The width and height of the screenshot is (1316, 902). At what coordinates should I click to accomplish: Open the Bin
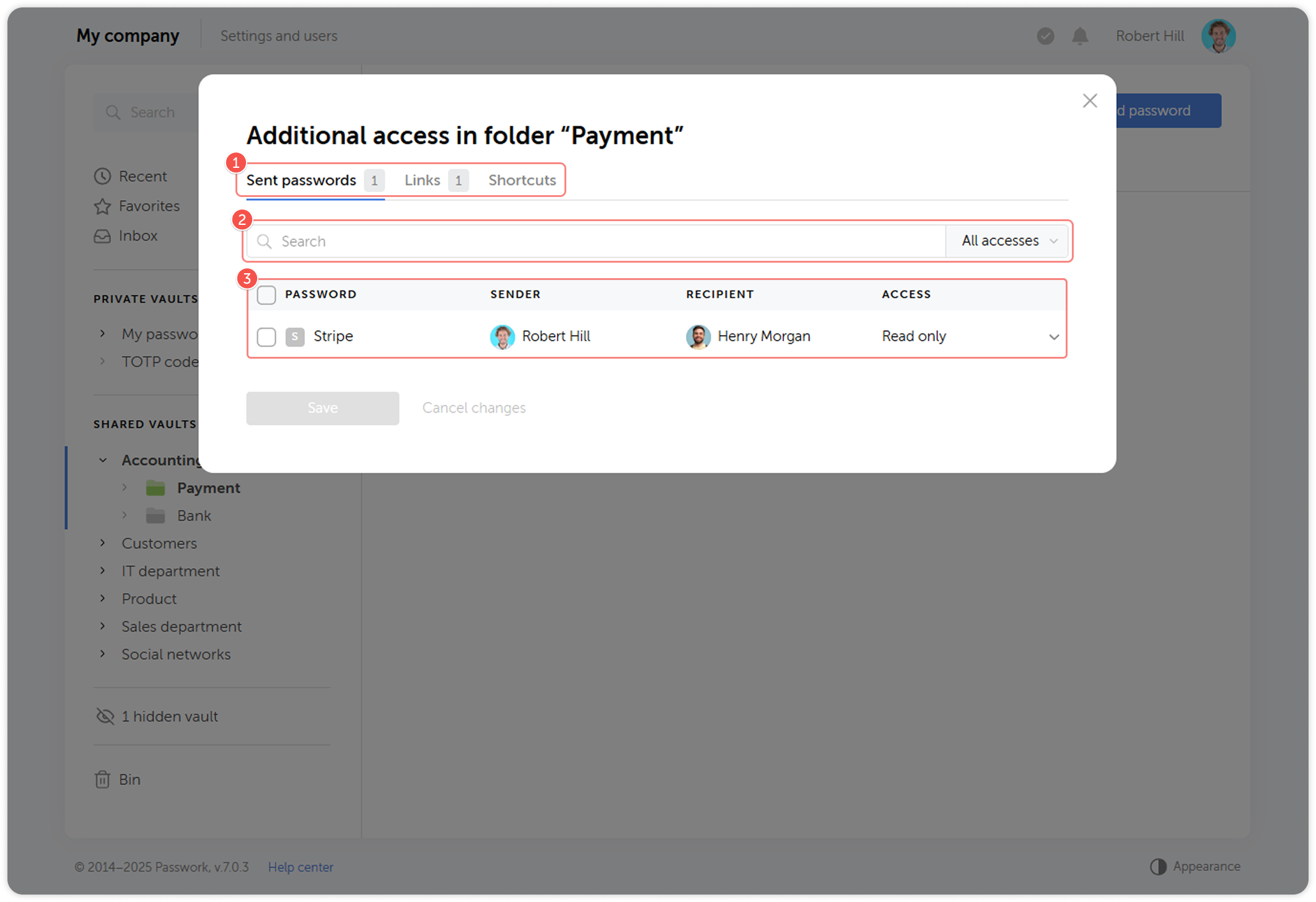tap(129, 779)
